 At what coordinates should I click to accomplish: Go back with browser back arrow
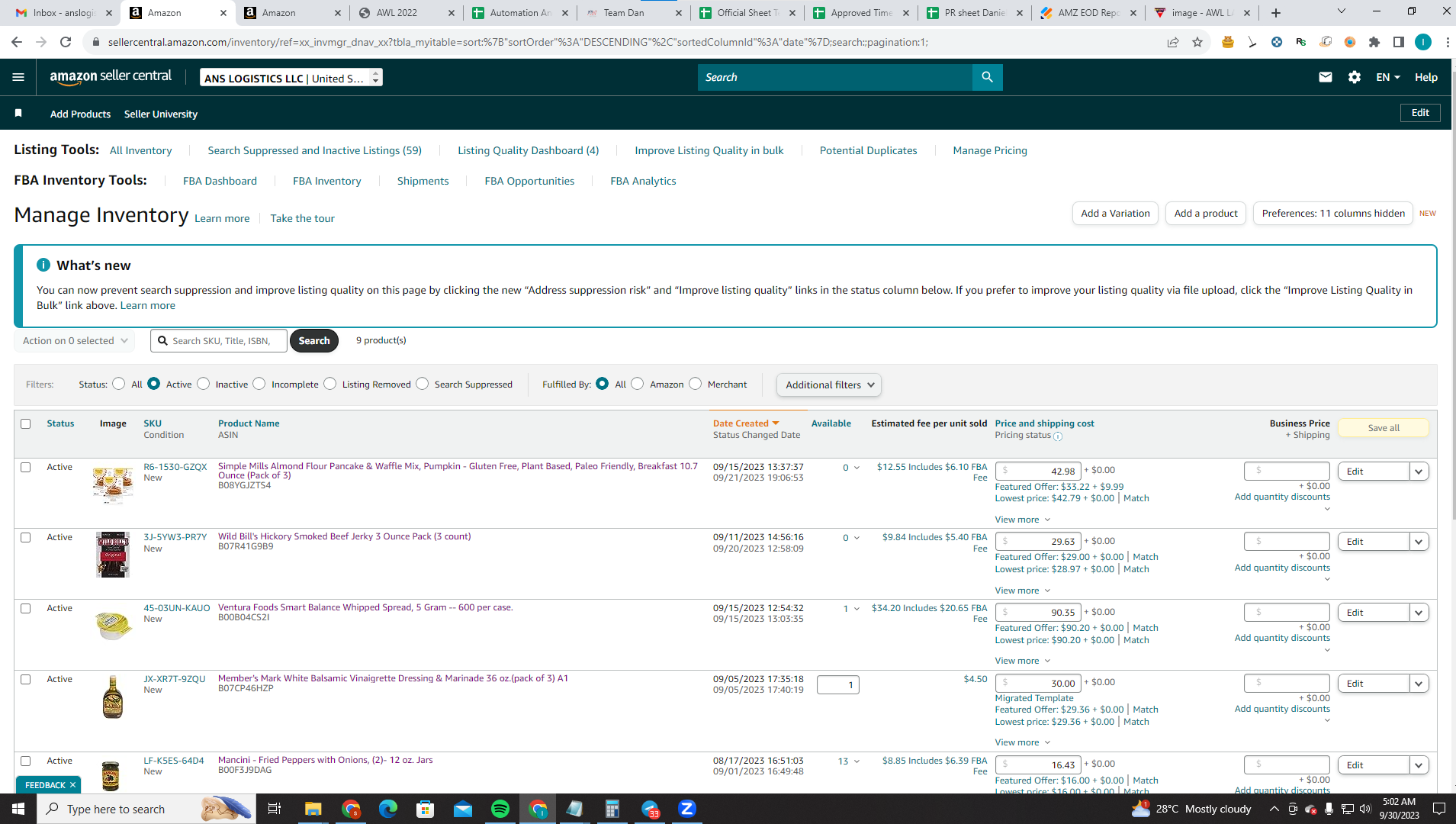(x=17, y=42)
